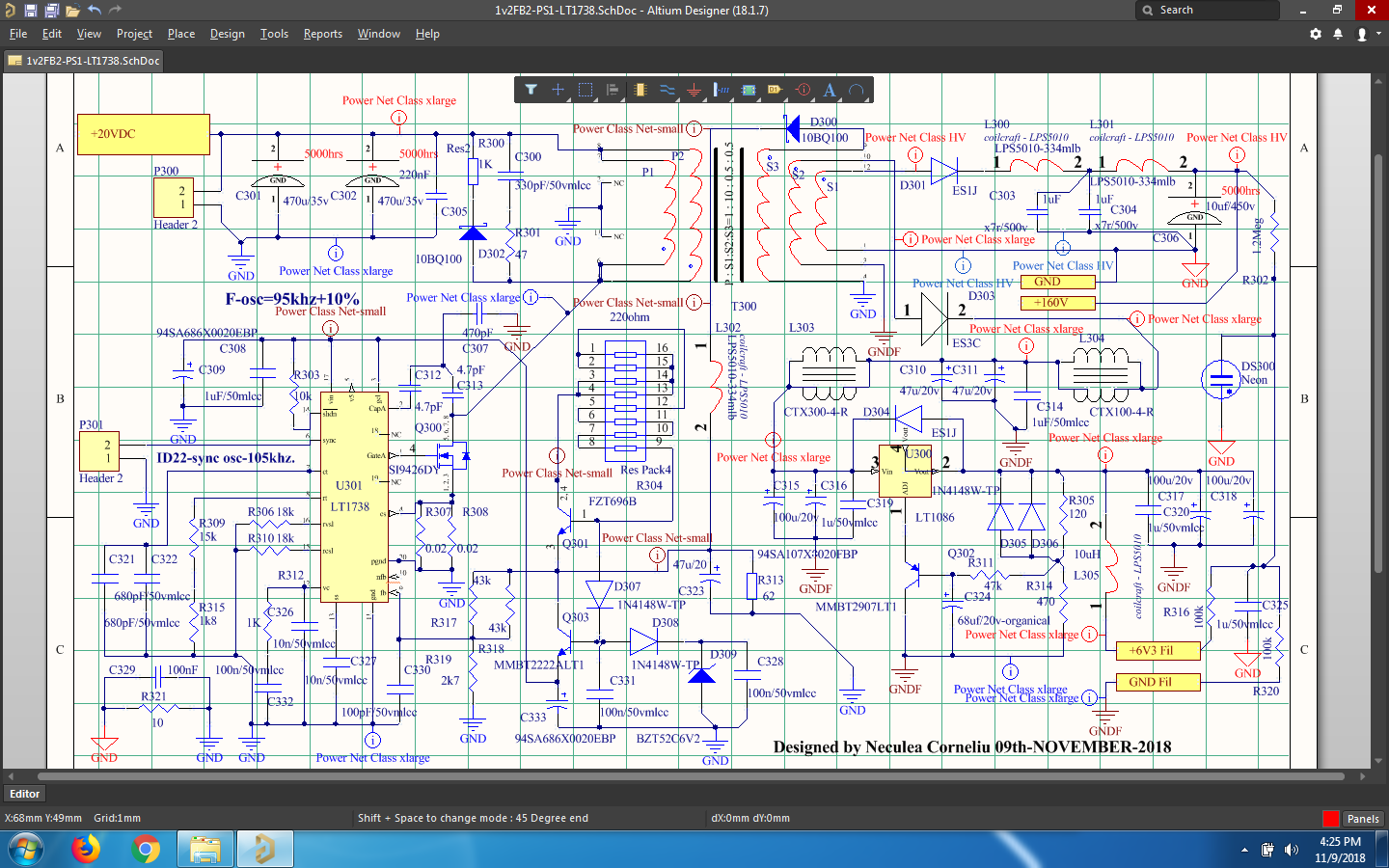Image resolution: width=1389 pixels, height=868 pixels.
Task: Click the P300 Header 2 connector
Action: pos(175,198)
